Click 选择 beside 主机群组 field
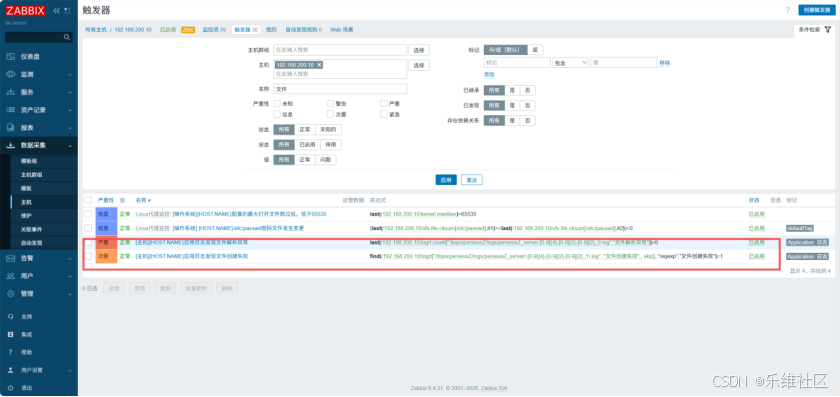Screen dimensions: 840x397 click(419, 50)
